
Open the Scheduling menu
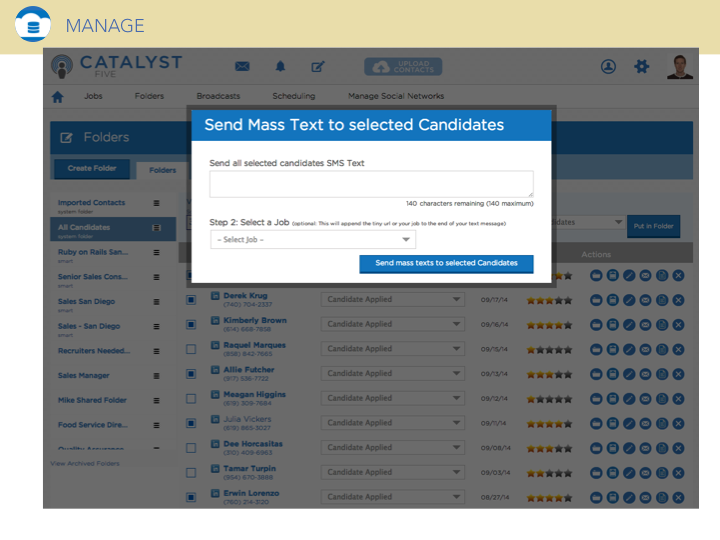(293, 96)
